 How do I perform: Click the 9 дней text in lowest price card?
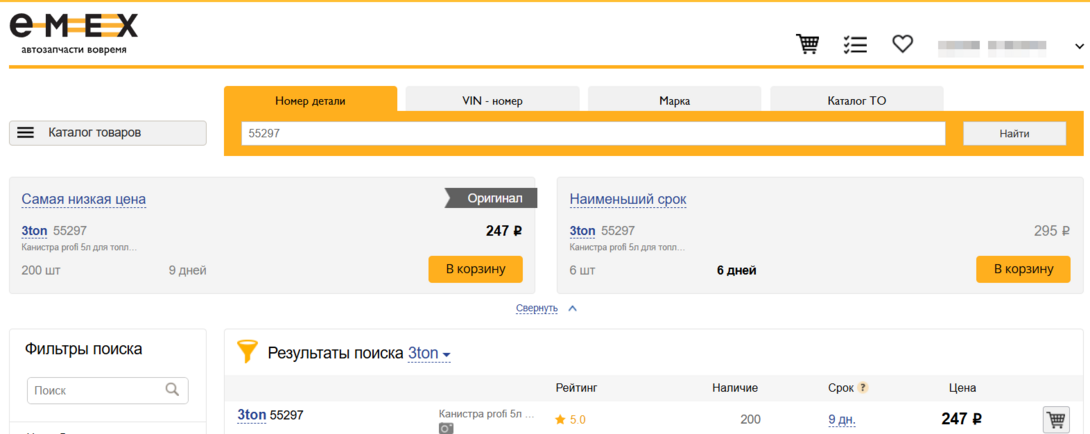[x=187, y=271]
